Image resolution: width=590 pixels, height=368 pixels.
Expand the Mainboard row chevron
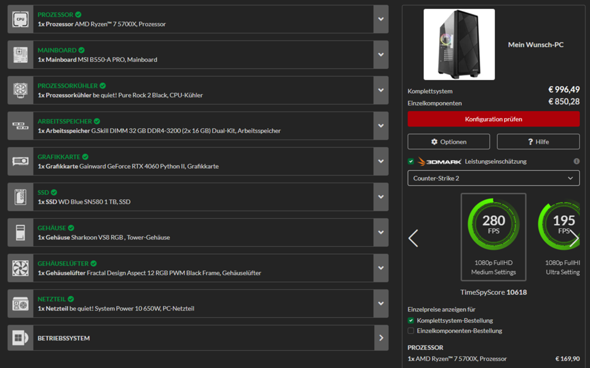[x=381, y=55]
